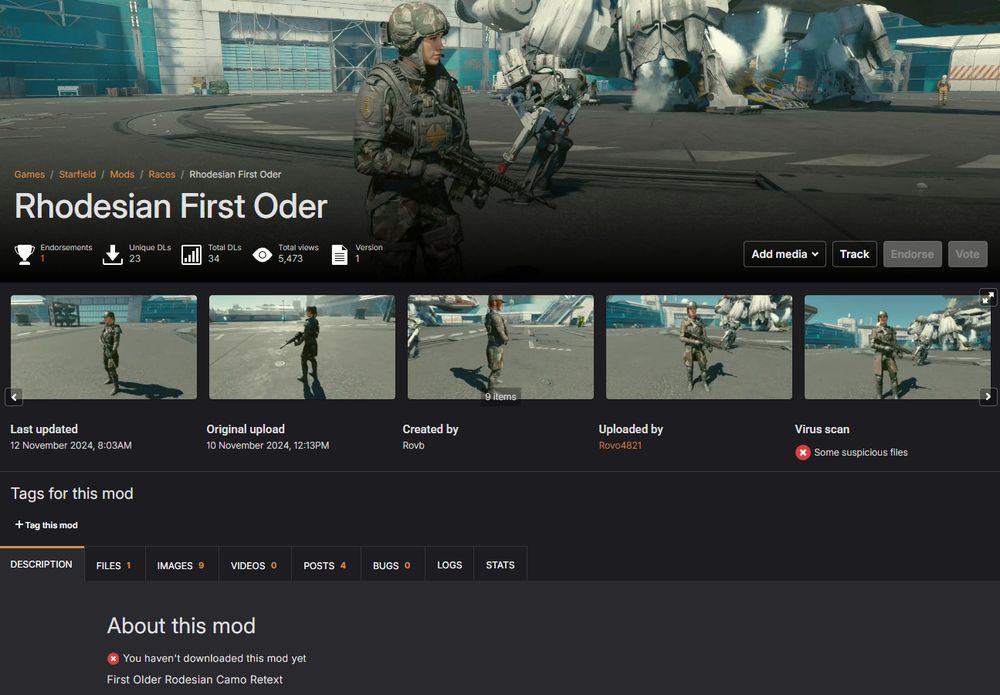Click 'First Older Rodesian Camo Retext' description
Viewport: 1000px width, 695px height.
point(195,679)
